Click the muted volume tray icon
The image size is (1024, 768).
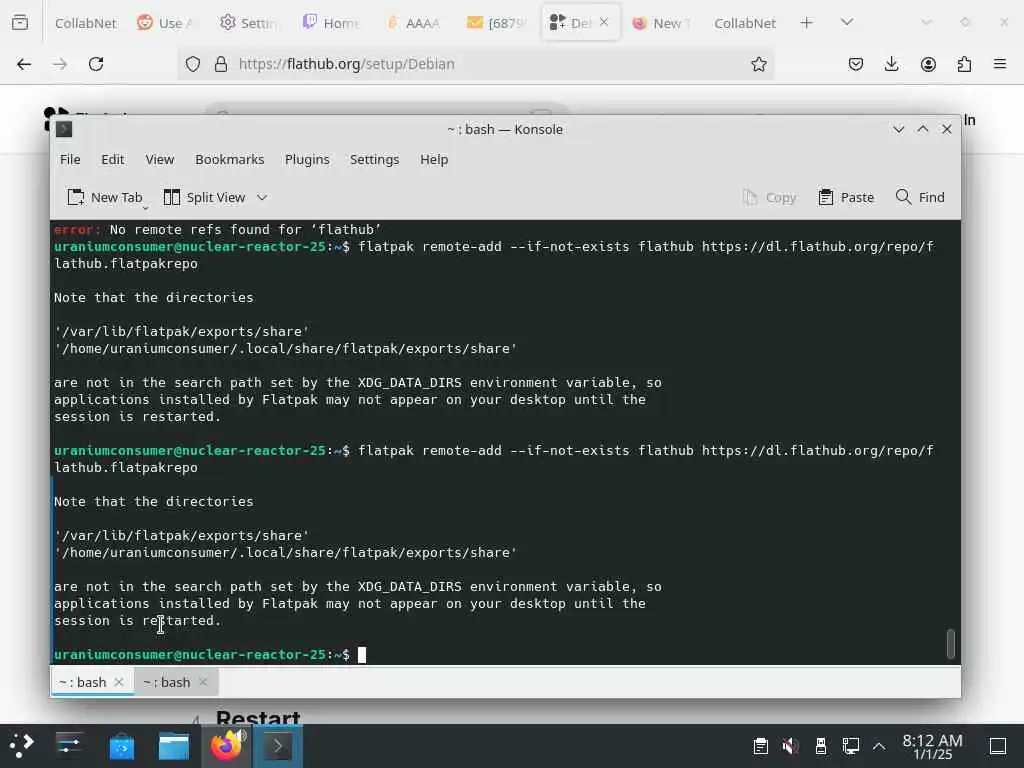[x=790, y=746]
